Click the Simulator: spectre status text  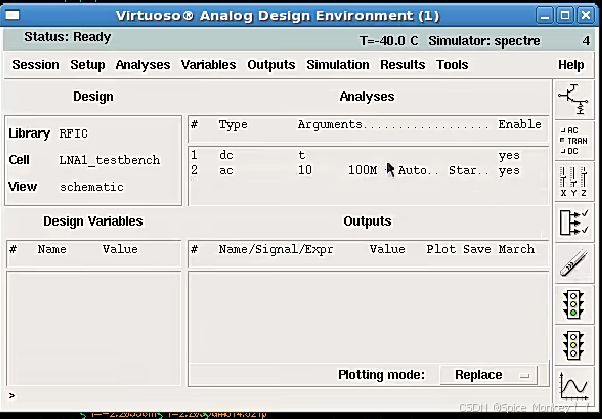(484, 41)
